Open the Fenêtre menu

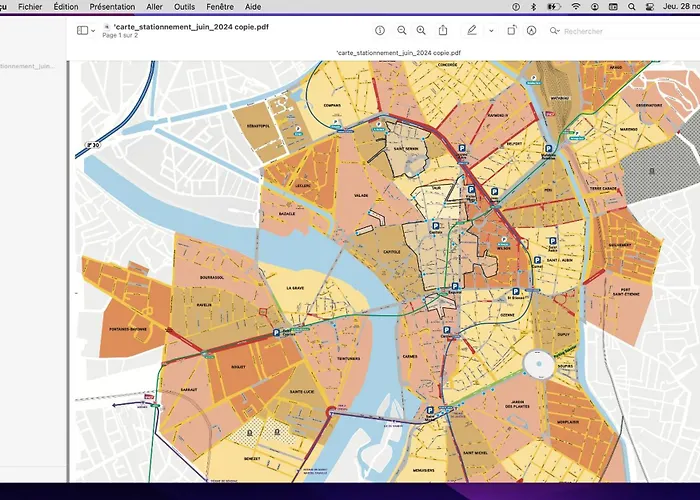point(220,6)
